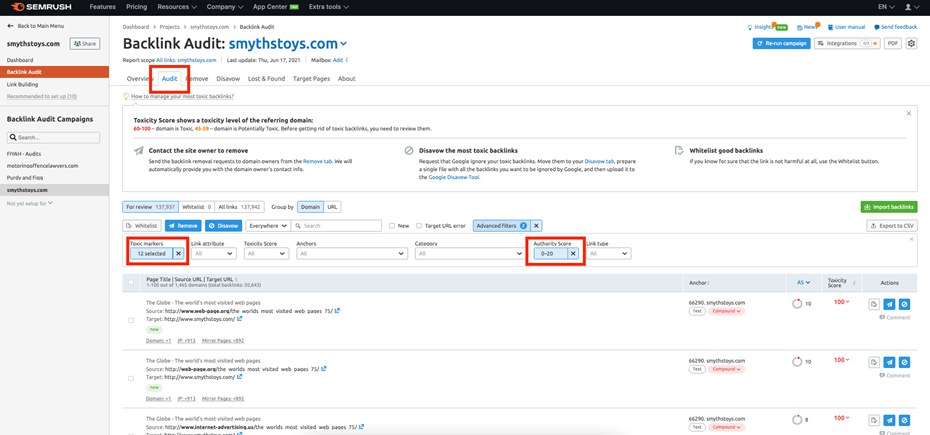Click remove (paper plane) icon in first row

pyautogui.click(x=889, y=304)
